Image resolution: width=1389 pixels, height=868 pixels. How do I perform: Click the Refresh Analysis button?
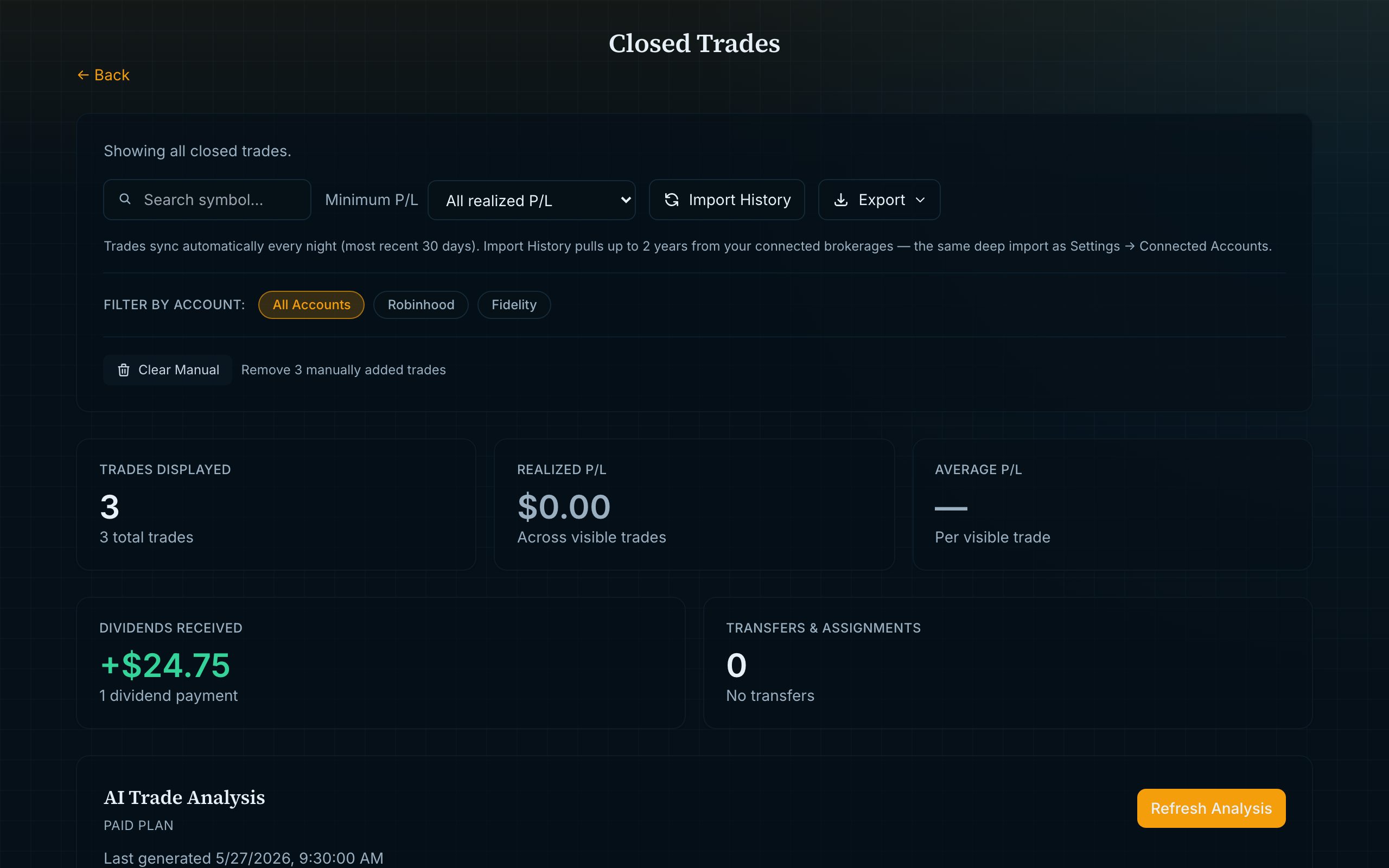point(1211,808)
